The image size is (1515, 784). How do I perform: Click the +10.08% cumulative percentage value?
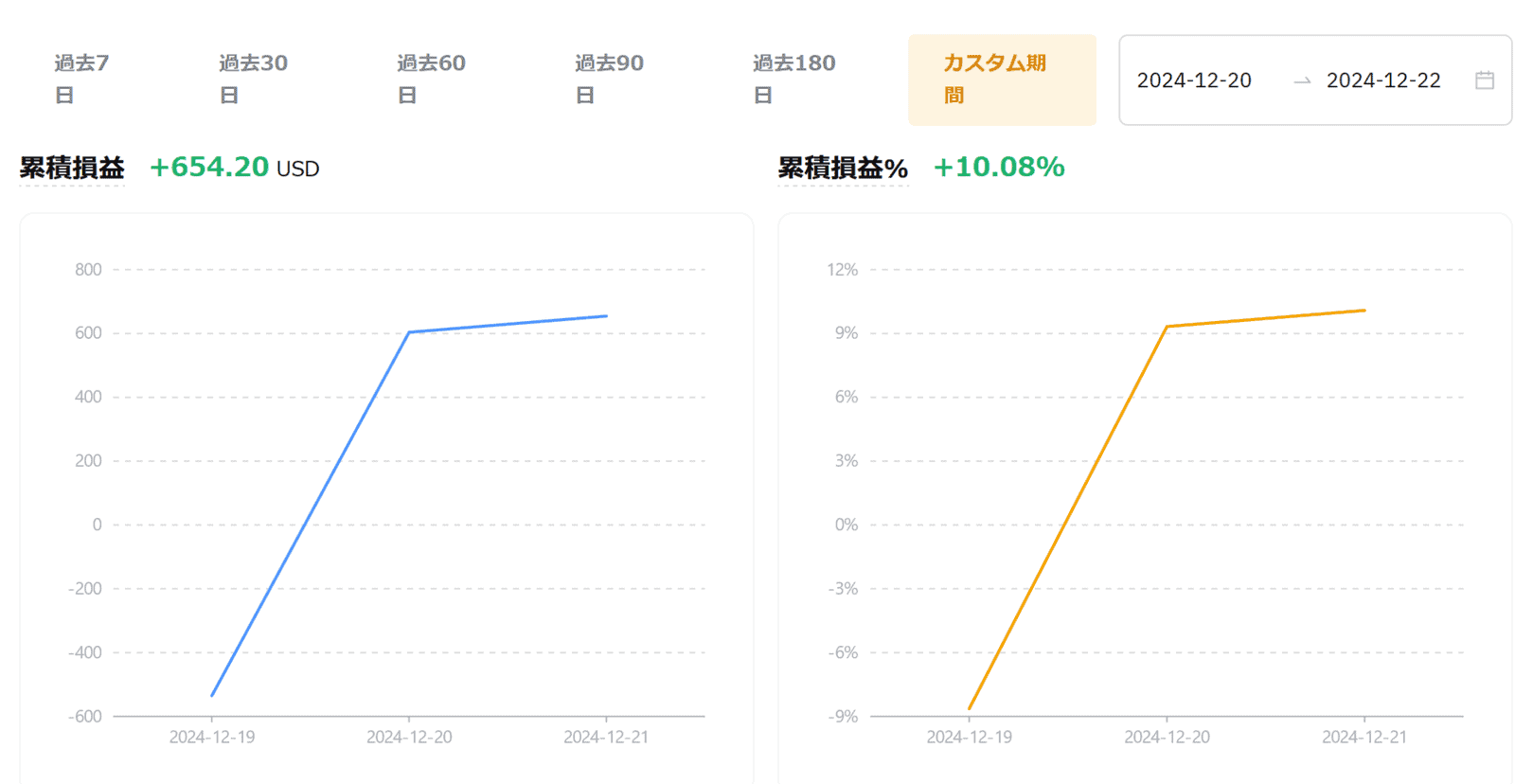click(x=999, y=167)
